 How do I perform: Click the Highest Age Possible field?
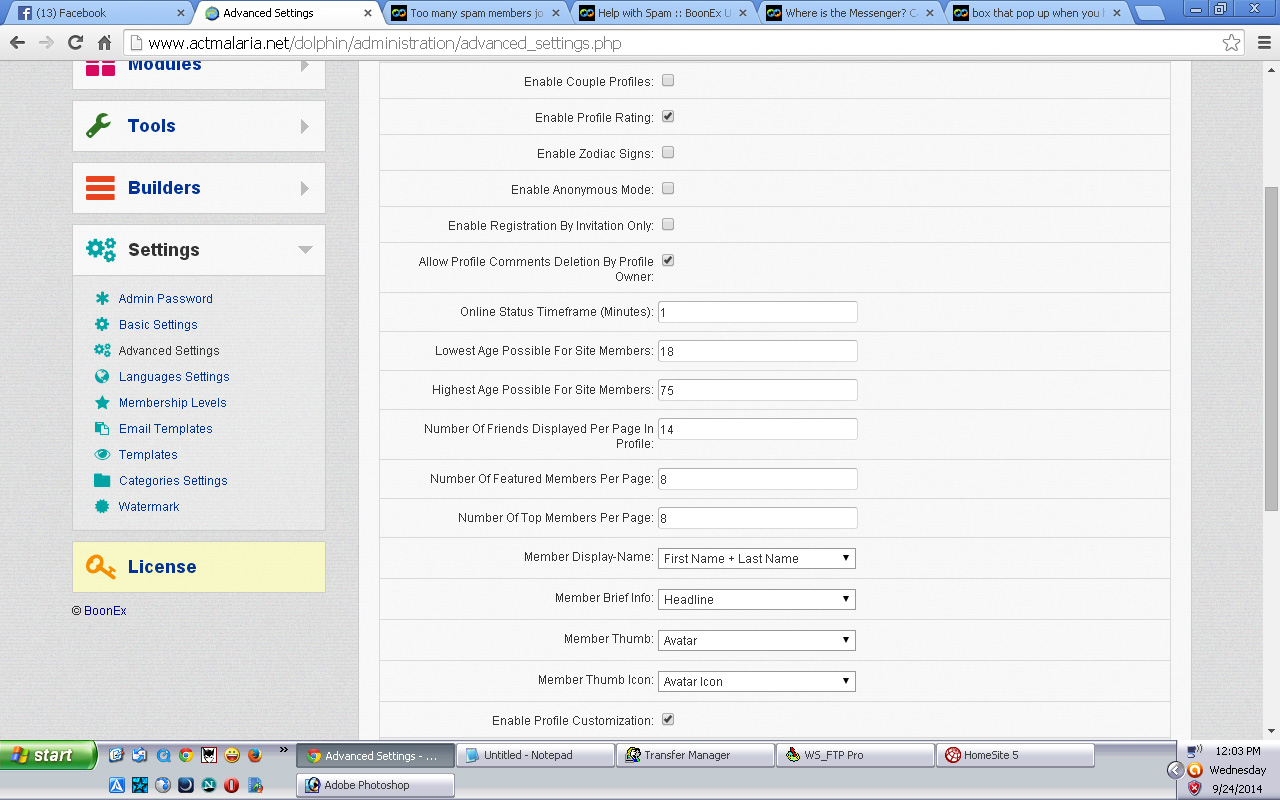pos(757,390)
